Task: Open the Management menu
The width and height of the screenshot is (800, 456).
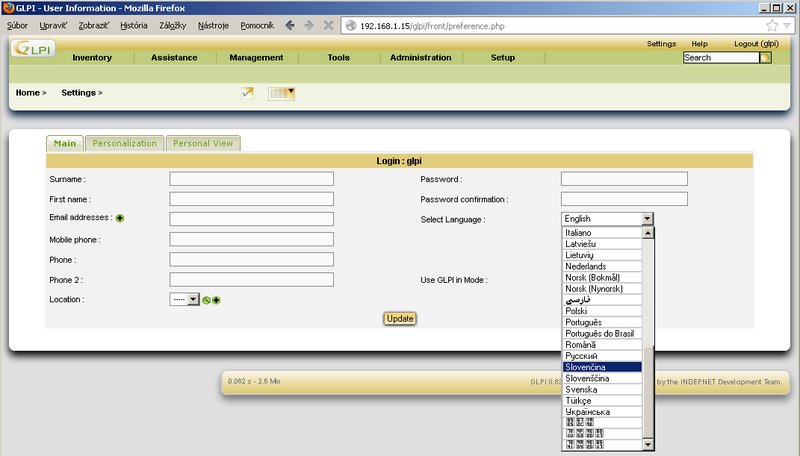Action: 256,58
